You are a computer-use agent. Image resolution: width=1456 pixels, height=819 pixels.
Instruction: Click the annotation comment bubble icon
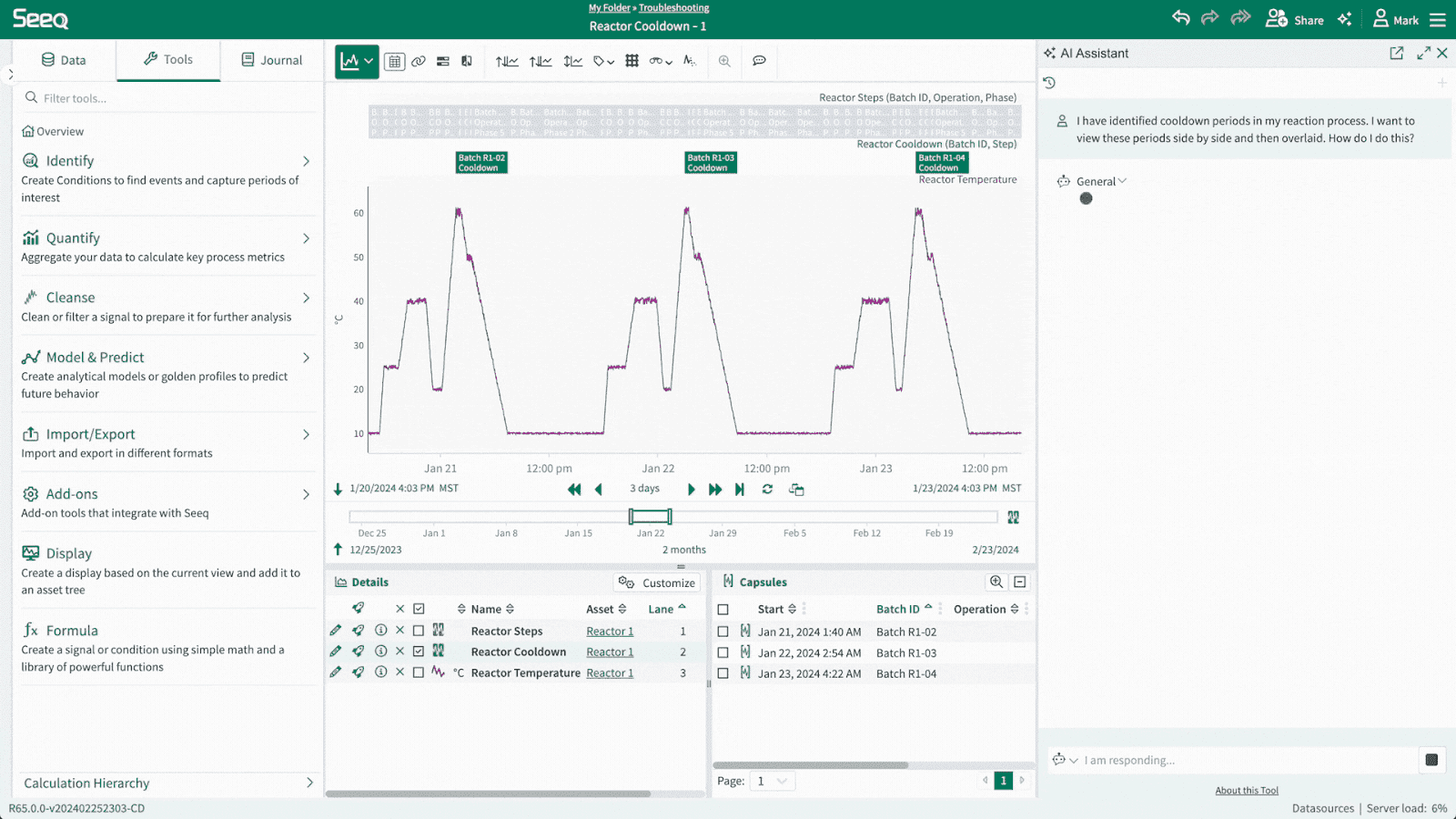pos(759,61)
